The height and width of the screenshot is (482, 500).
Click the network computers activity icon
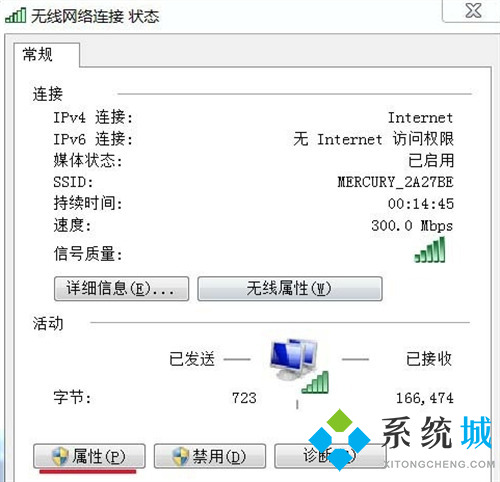293,359
